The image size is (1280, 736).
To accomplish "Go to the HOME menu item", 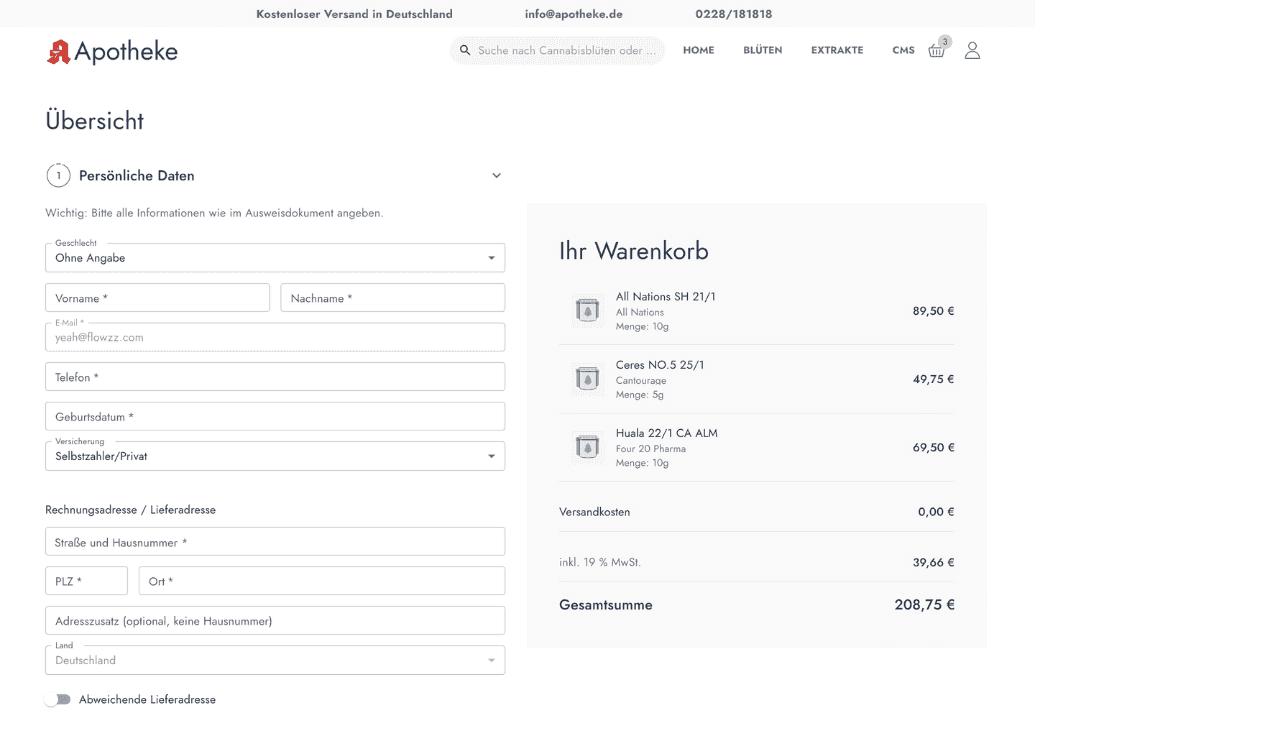I will click(698, 50).
